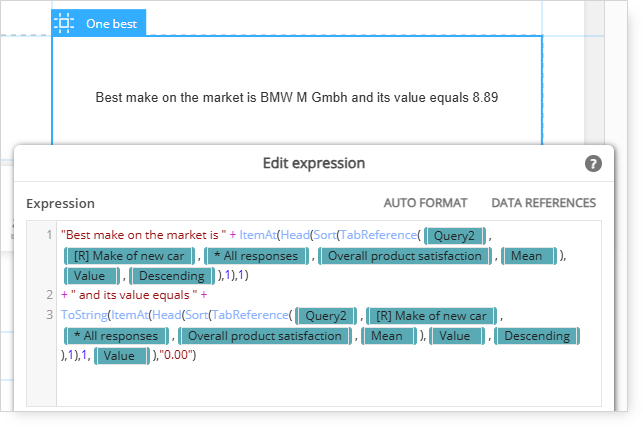Click the AUTO FORMAT button

(x=425, y=203)
